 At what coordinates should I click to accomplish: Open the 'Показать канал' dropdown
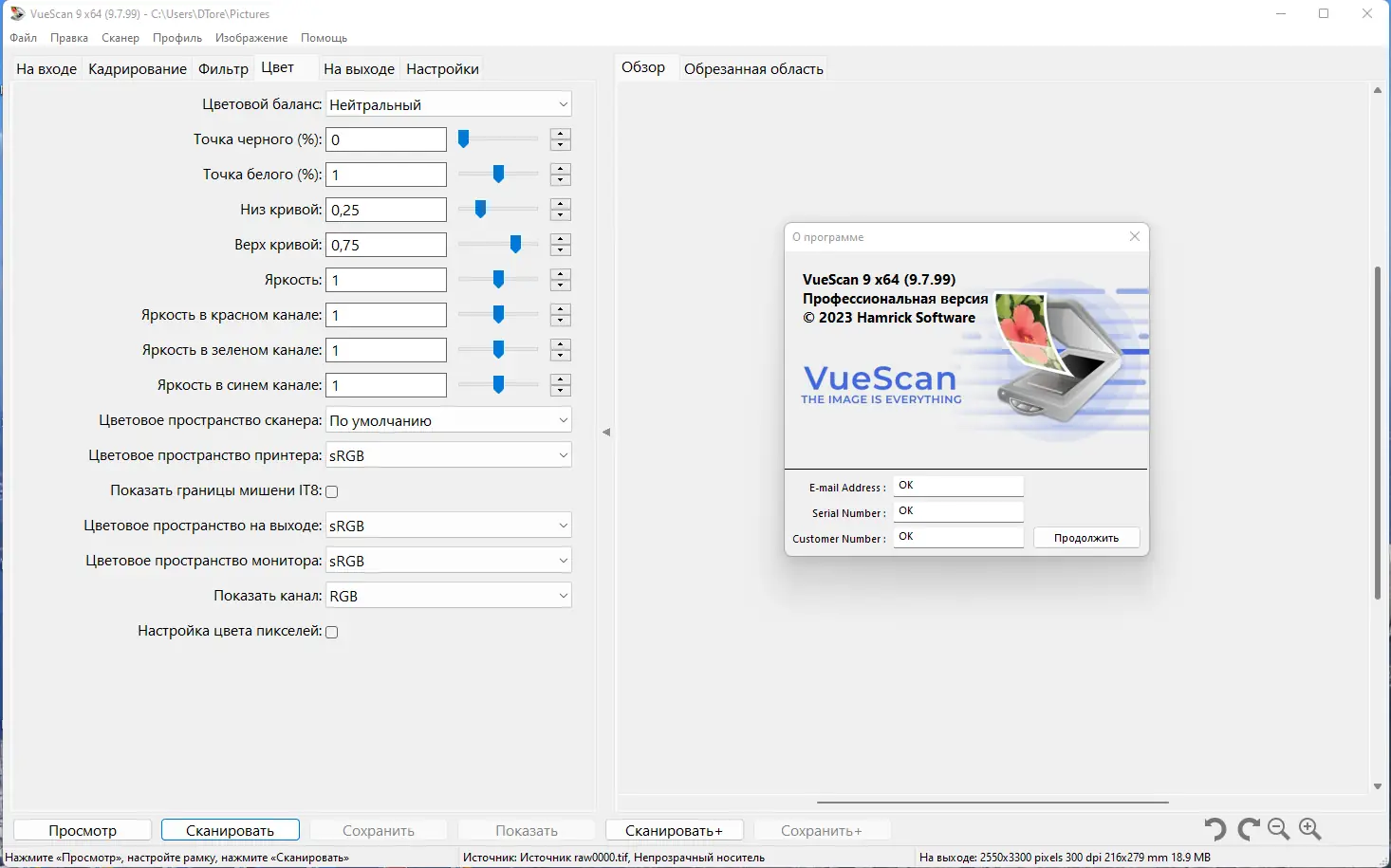click(448, 595)
